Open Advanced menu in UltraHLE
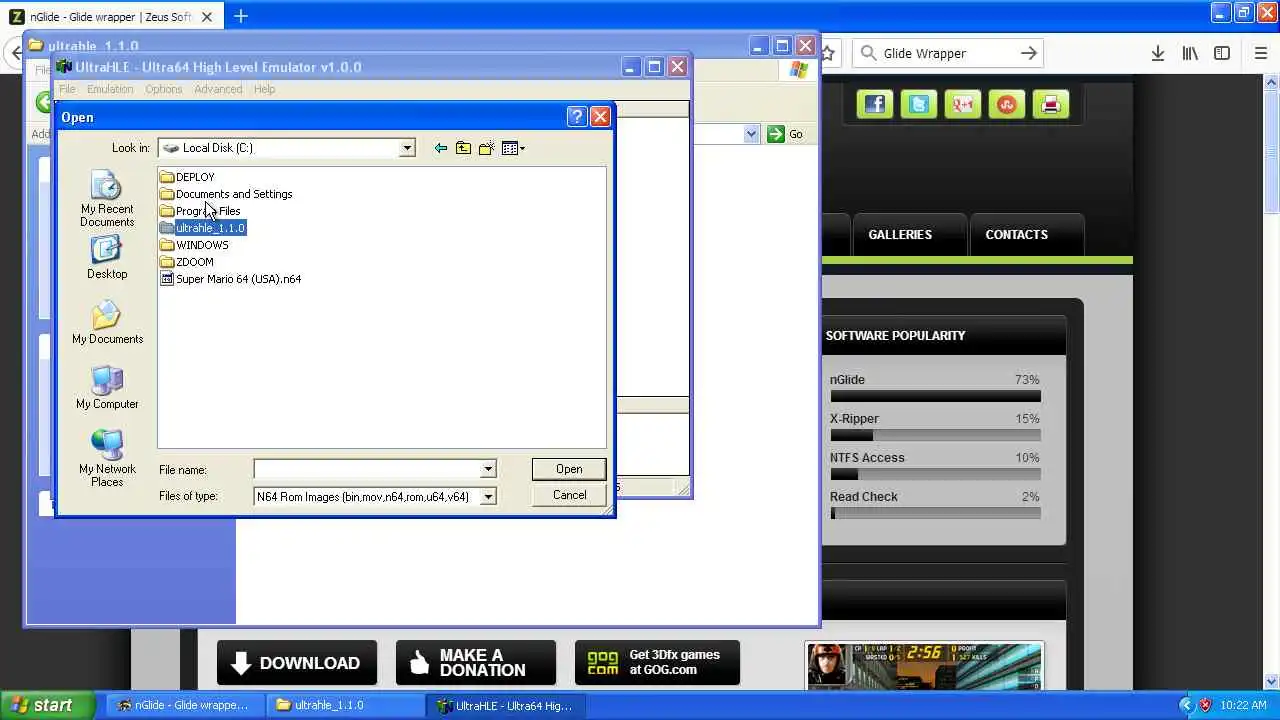1280x720 pixels. point(218,89)
